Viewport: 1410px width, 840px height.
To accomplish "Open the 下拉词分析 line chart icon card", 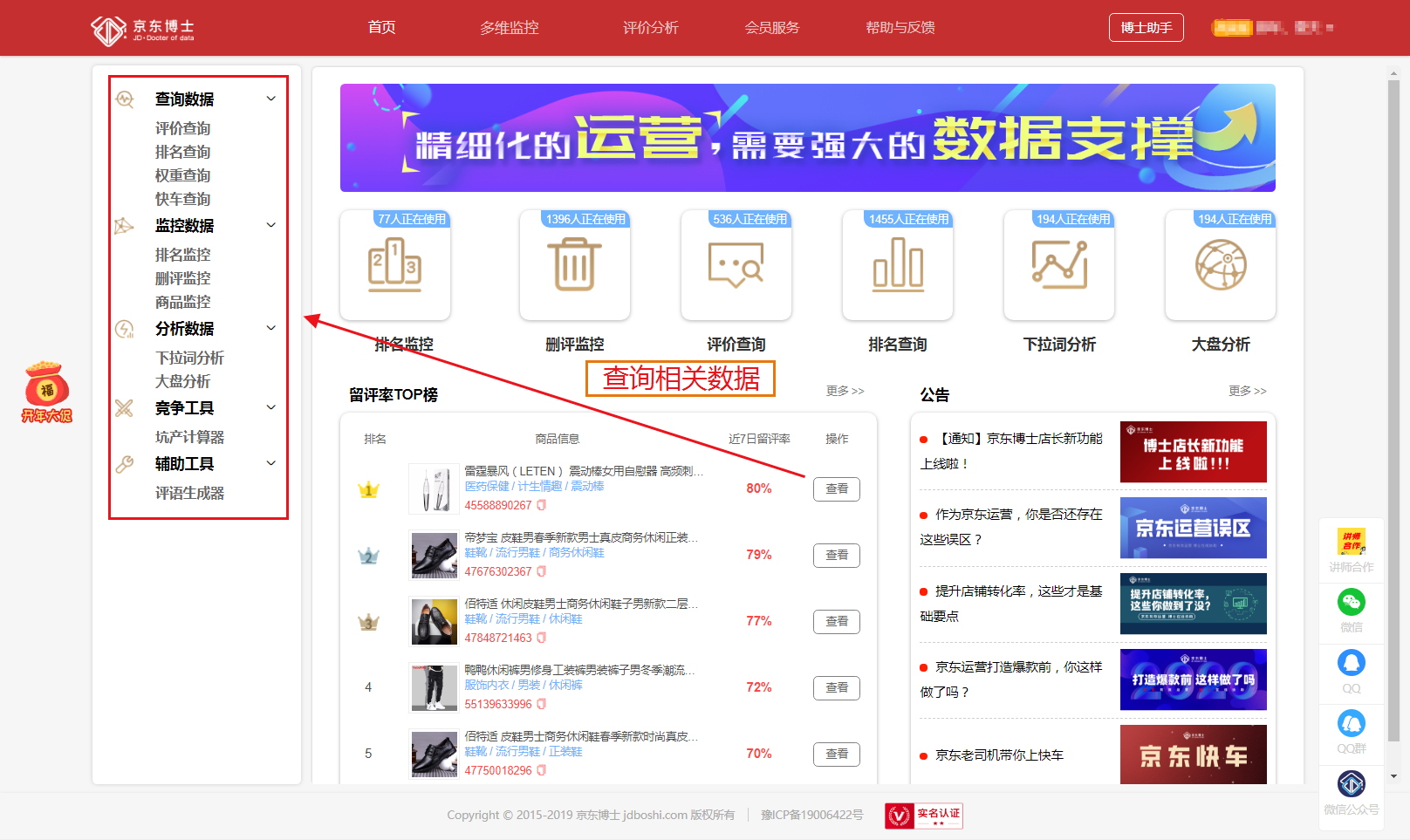I will tap(1059, 265).
